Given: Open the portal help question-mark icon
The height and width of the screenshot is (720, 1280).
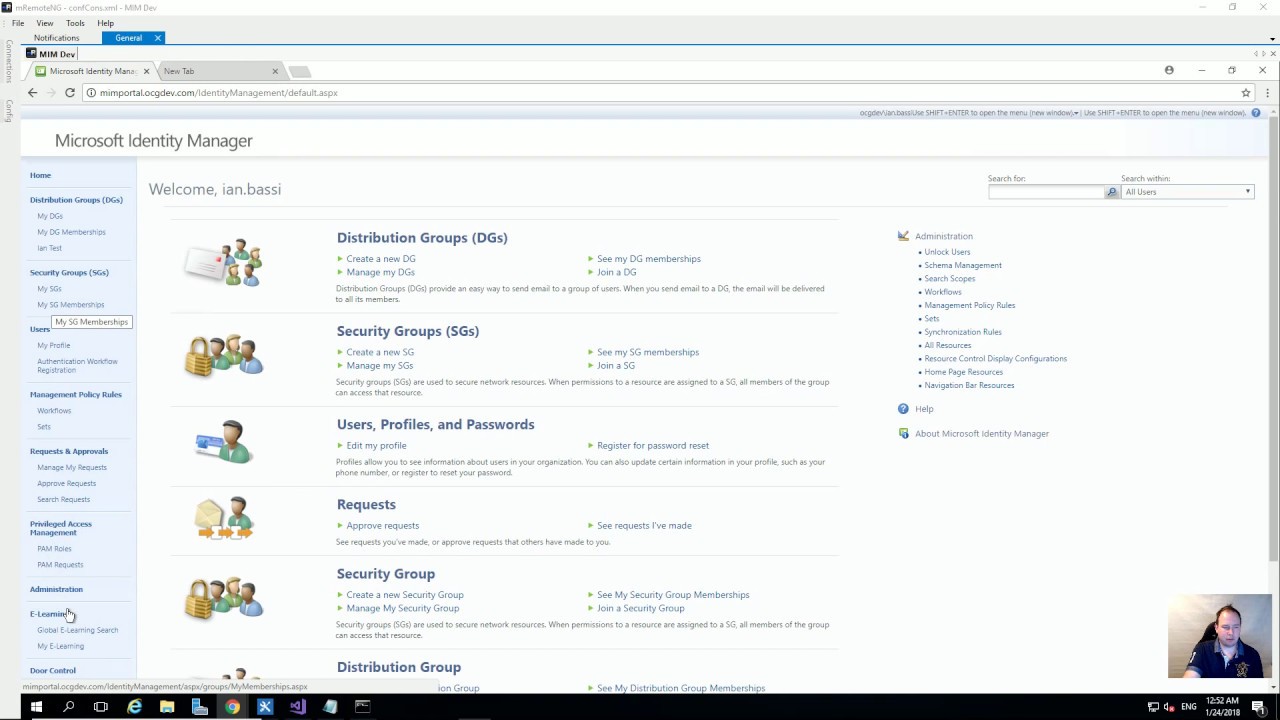Looking at the screenshot, I should point(1256,113).
